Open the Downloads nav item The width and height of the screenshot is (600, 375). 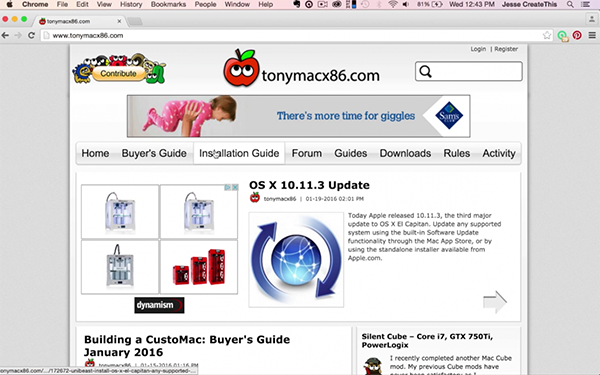[405, 153]
